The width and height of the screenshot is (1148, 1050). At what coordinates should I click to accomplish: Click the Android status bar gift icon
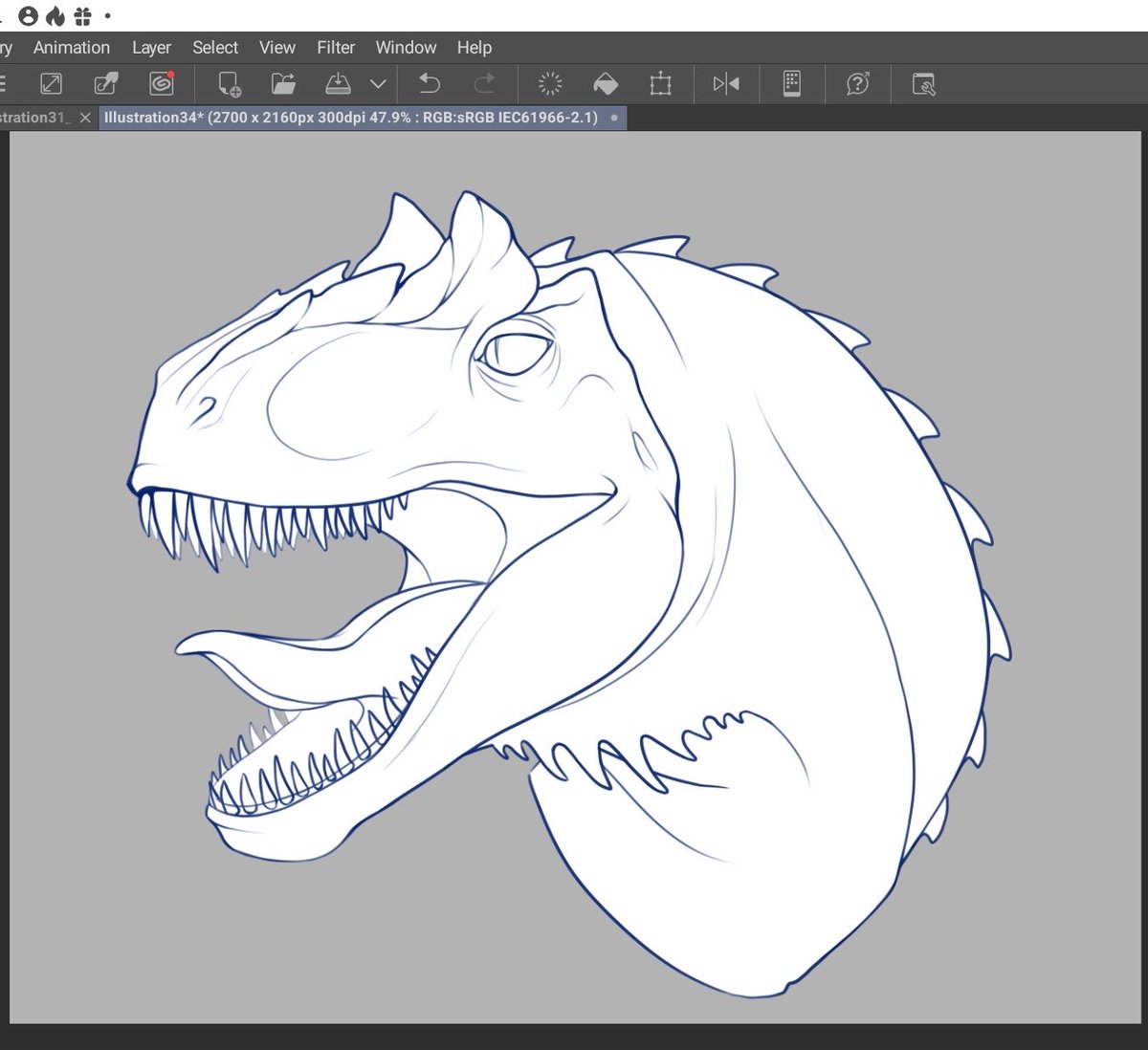point(83,15)
